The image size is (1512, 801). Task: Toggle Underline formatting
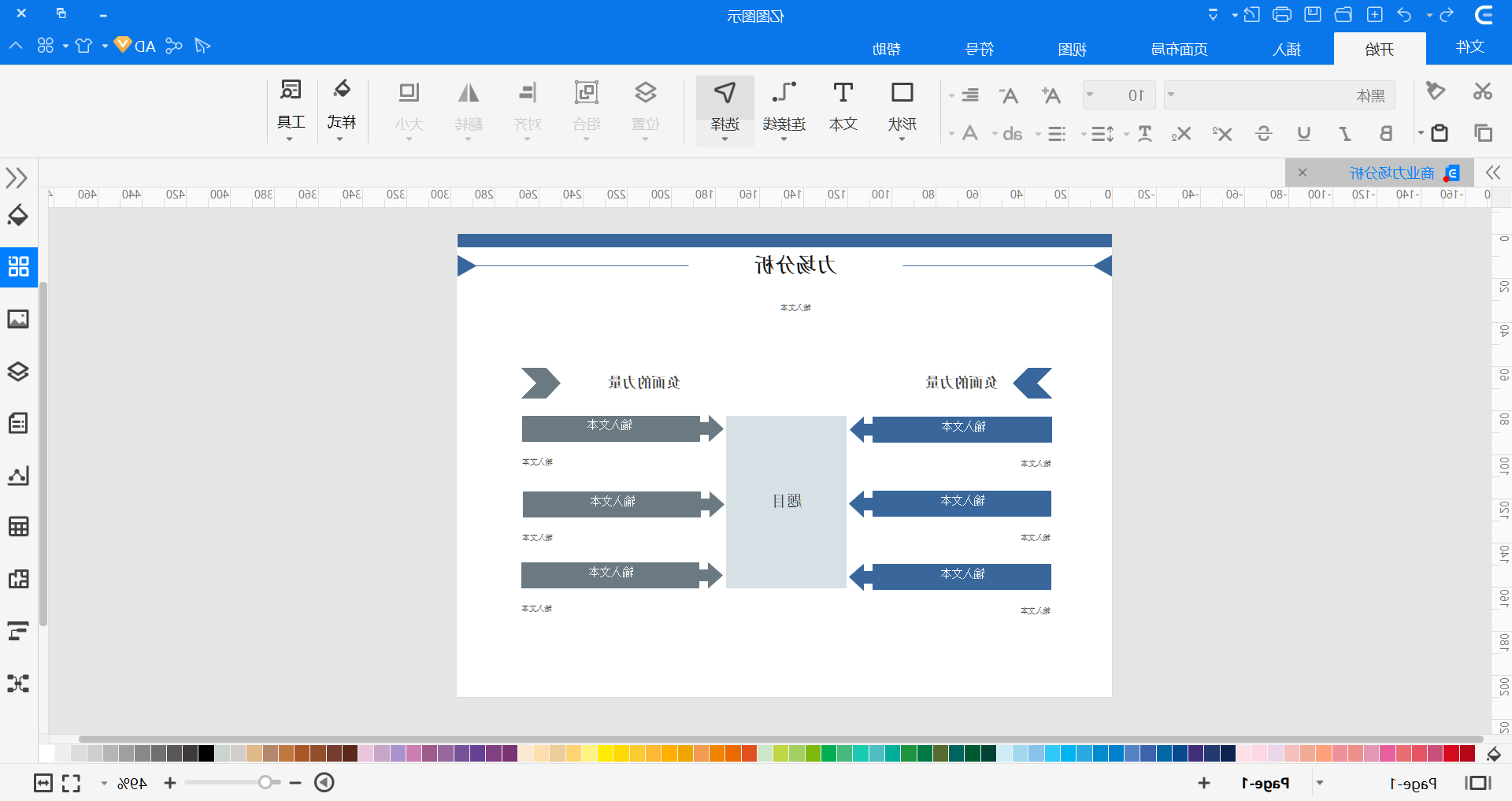[1304, 133]
